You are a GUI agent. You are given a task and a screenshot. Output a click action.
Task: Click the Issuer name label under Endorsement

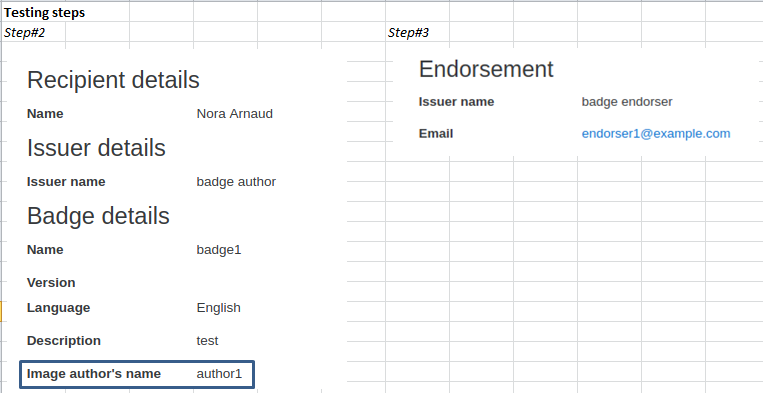[x=456, y=102]
